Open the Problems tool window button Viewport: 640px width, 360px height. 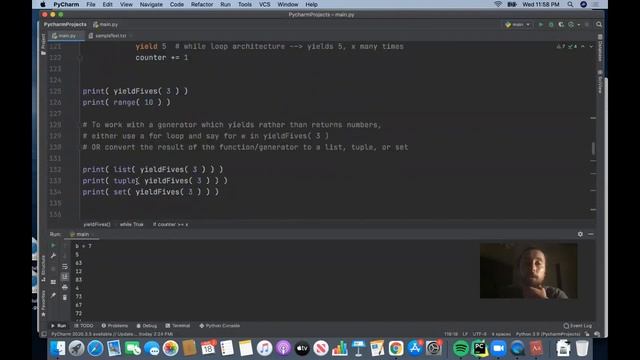click(115, 326)
